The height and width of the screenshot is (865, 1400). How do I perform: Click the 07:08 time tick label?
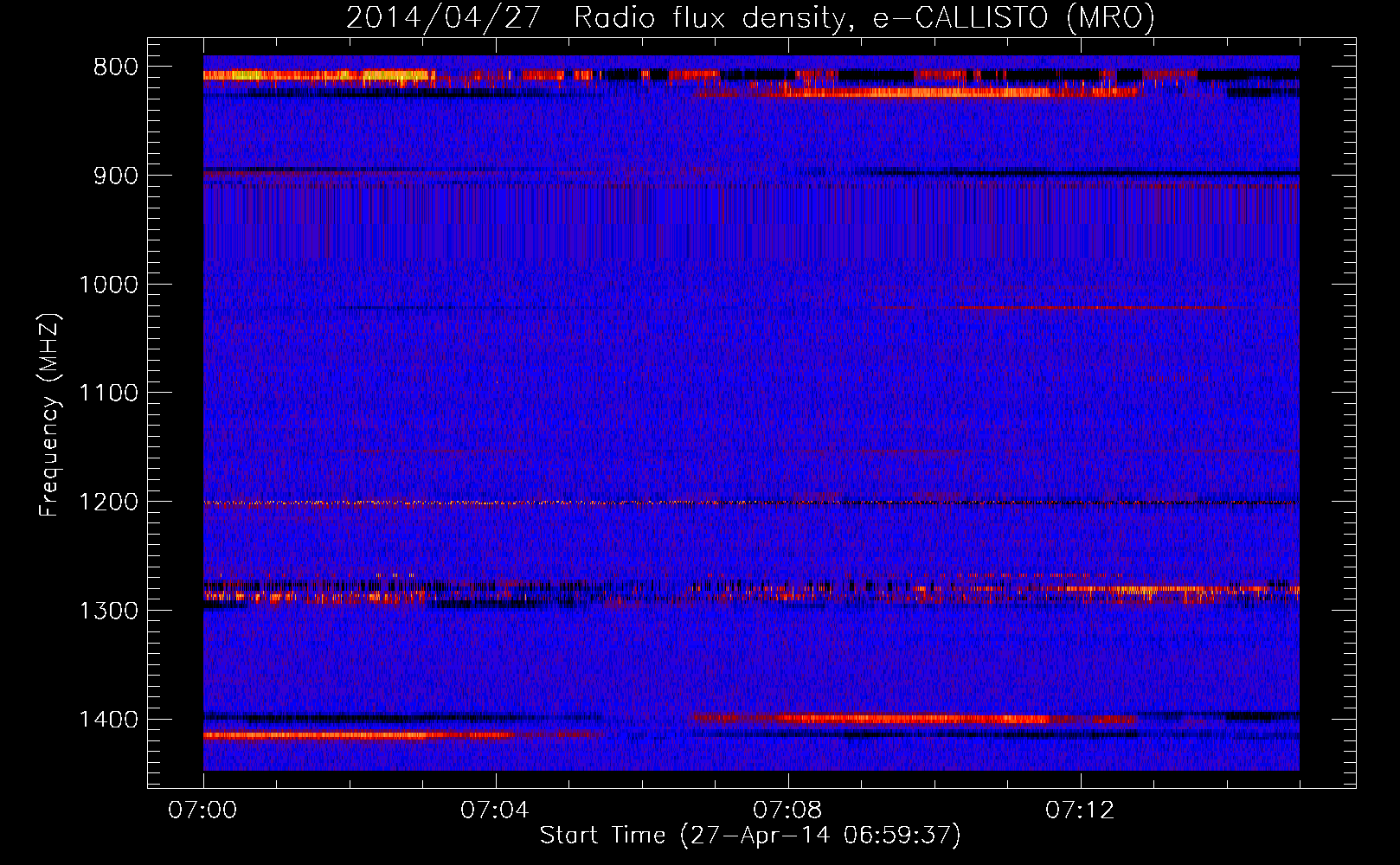click(787, 811)
